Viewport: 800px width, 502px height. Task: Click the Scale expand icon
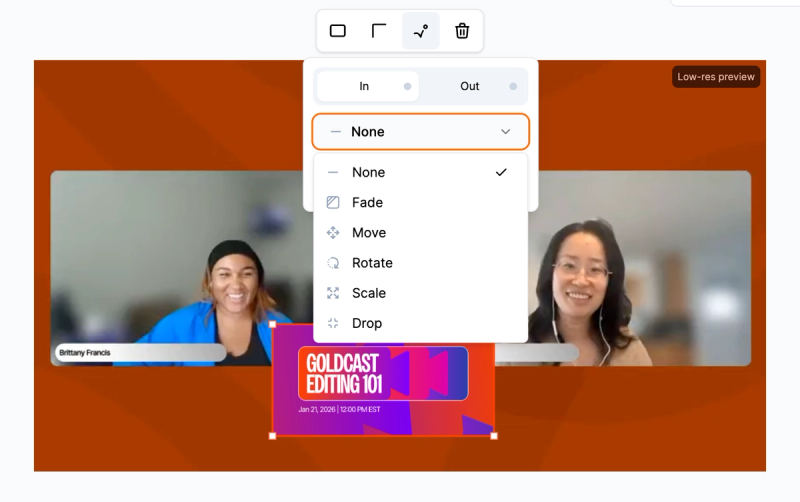pos(333,293)
